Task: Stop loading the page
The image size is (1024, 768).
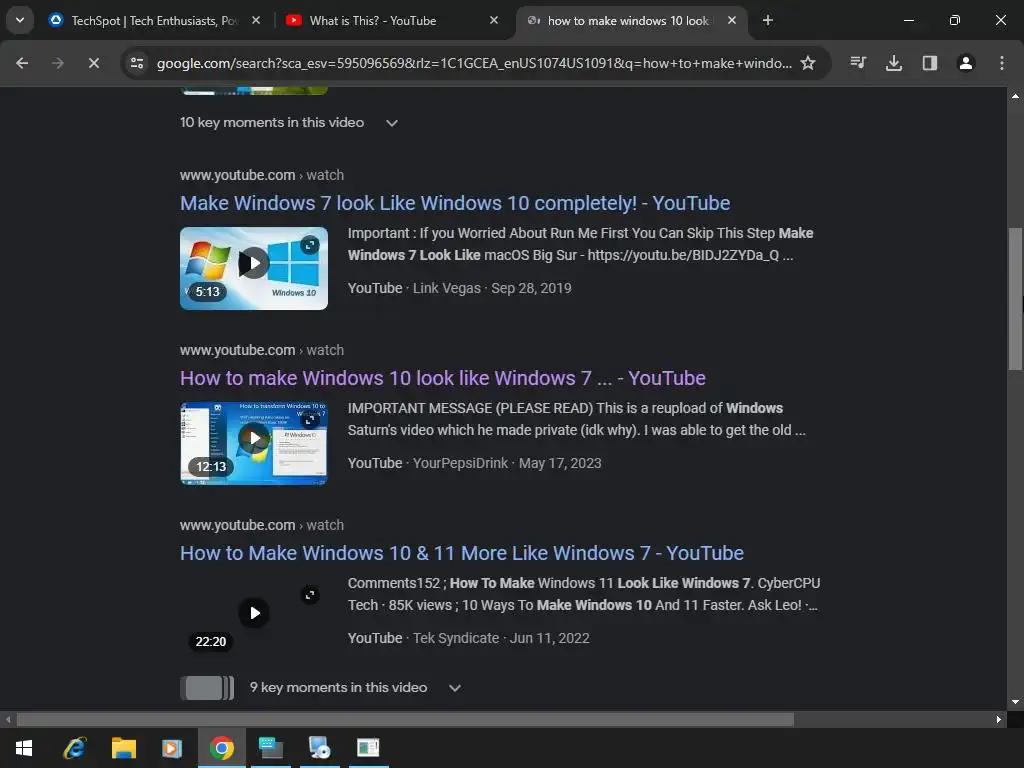Action: pos(94,63)
